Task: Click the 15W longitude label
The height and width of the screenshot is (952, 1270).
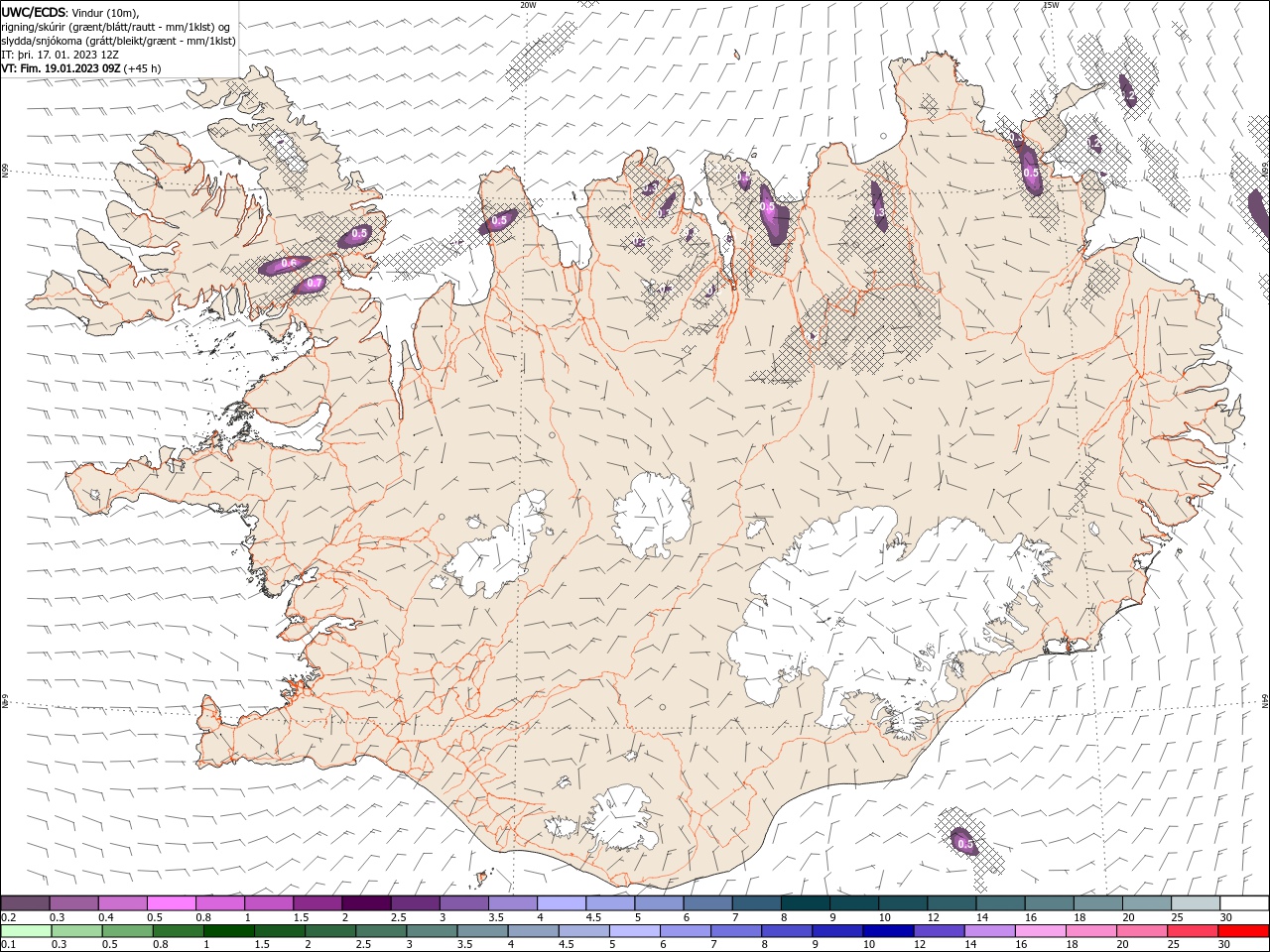Action: [1051, 5]
